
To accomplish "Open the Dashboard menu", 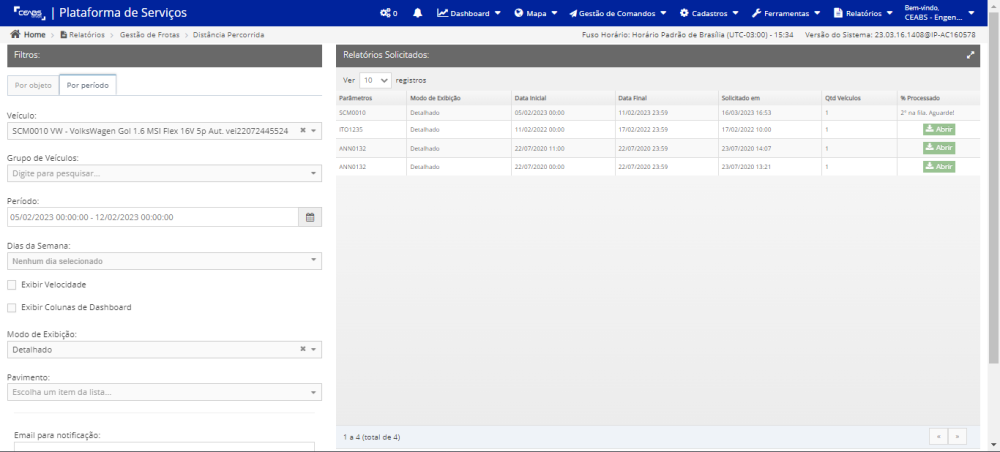I will coord(469,13).
